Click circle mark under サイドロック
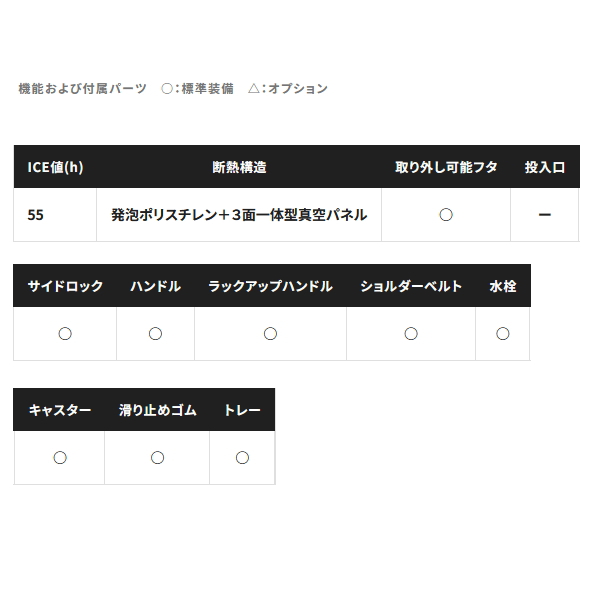Viewport: 600px width, 600px height. pos(65,334)
